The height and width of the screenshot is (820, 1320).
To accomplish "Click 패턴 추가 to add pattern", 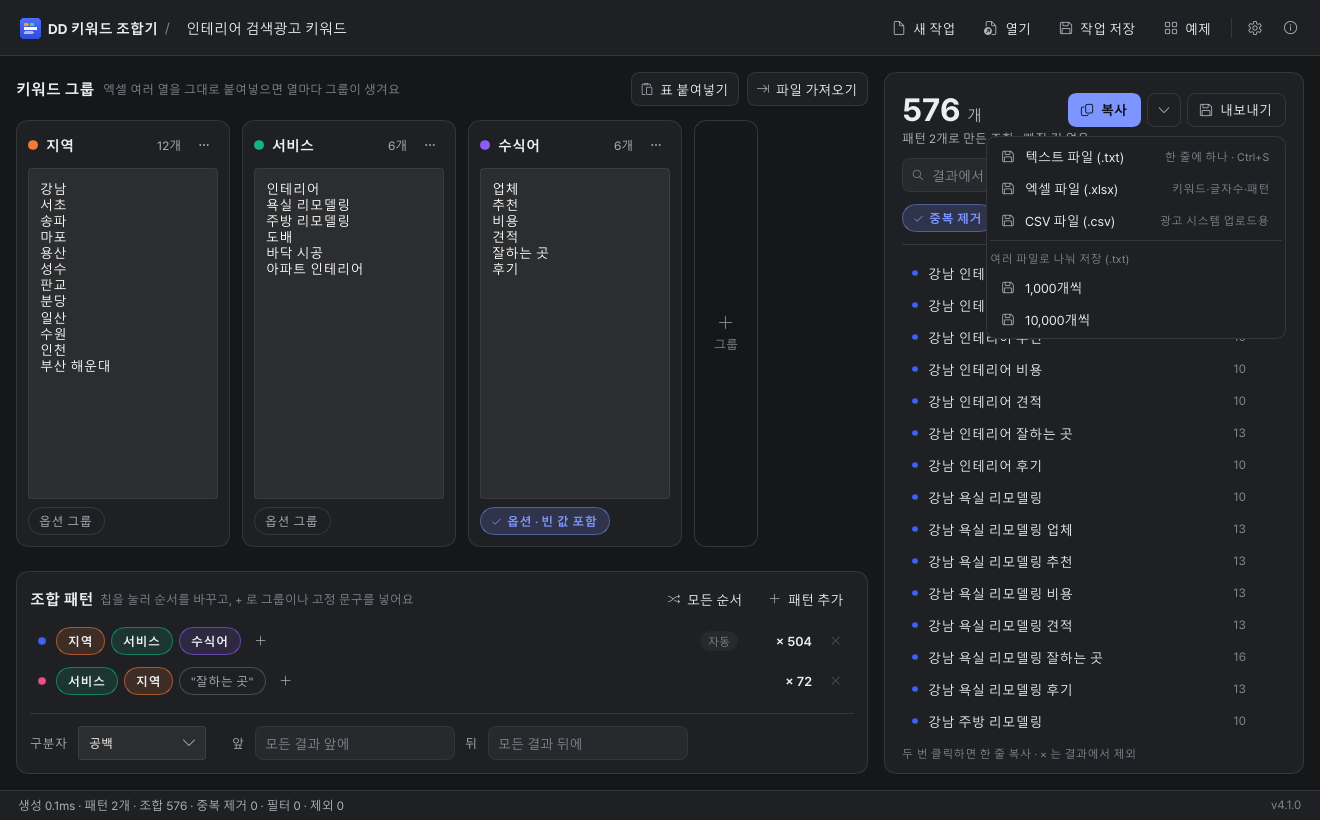I will click(806, 599).
